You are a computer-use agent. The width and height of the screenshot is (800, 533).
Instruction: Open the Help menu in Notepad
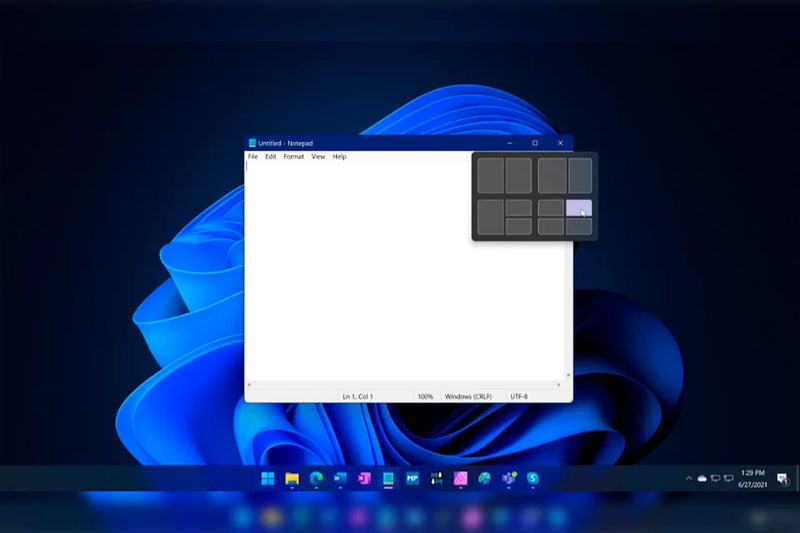[x=339, y=157]
